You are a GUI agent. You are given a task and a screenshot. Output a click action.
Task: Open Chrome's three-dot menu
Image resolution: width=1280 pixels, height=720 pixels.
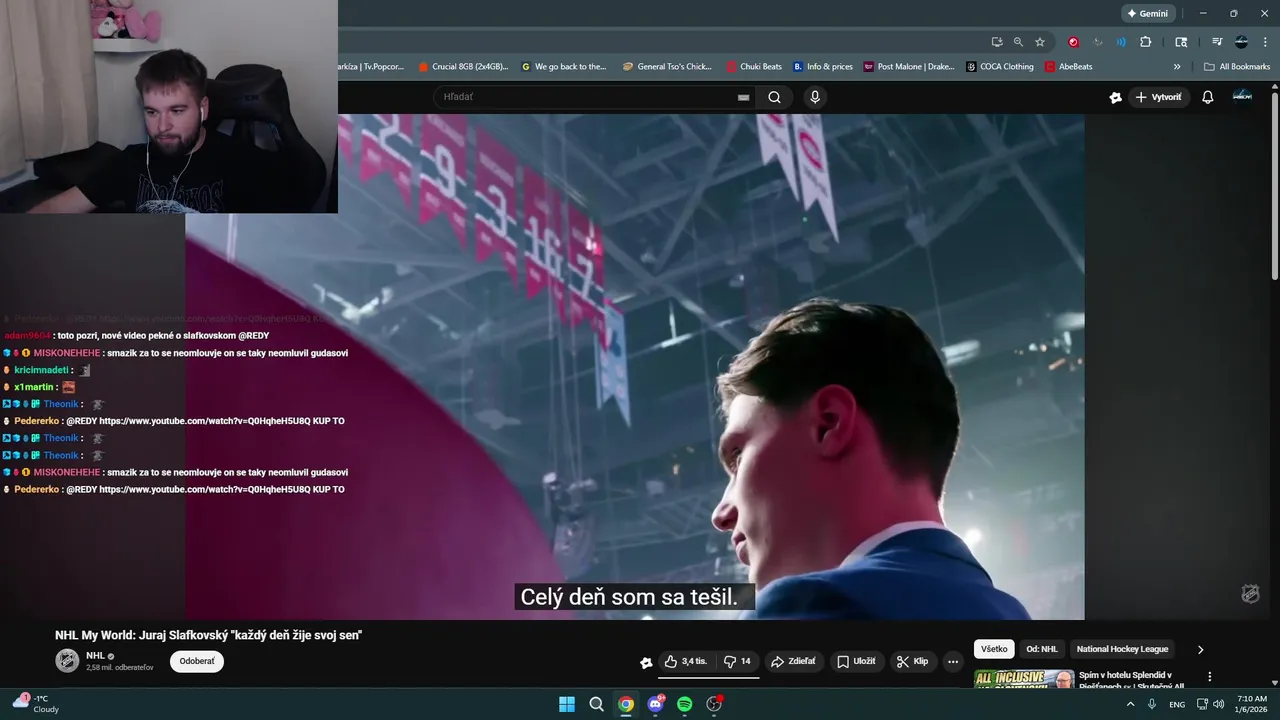pos(1264,42)
